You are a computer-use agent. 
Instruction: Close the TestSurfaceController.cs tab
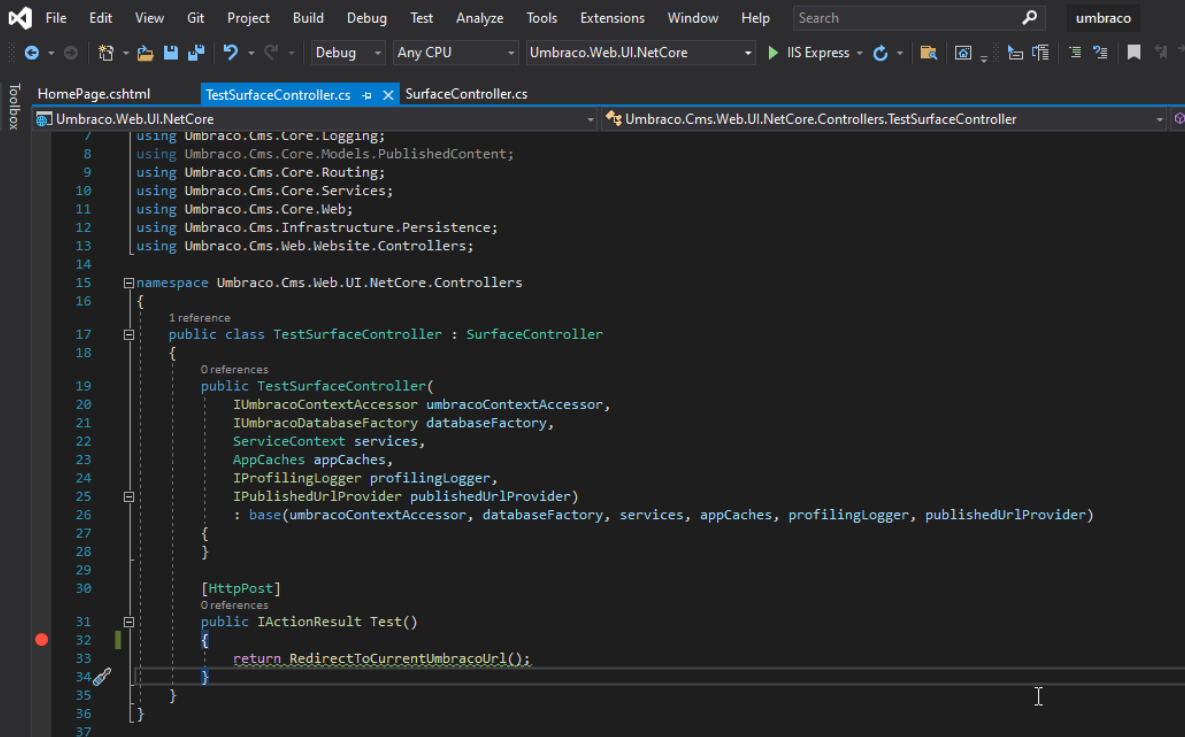pos(388,95)
